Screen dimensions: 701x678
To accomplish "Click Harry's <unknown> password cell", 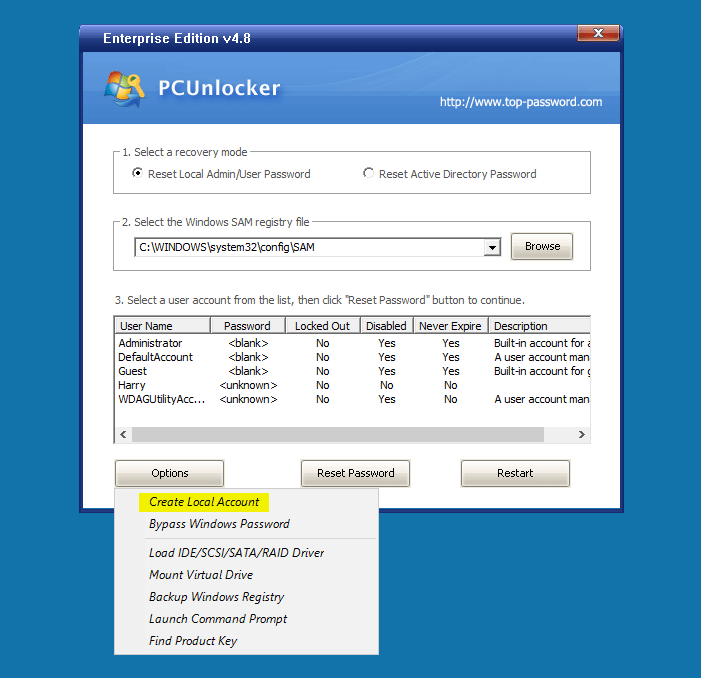I will point(248,385).
